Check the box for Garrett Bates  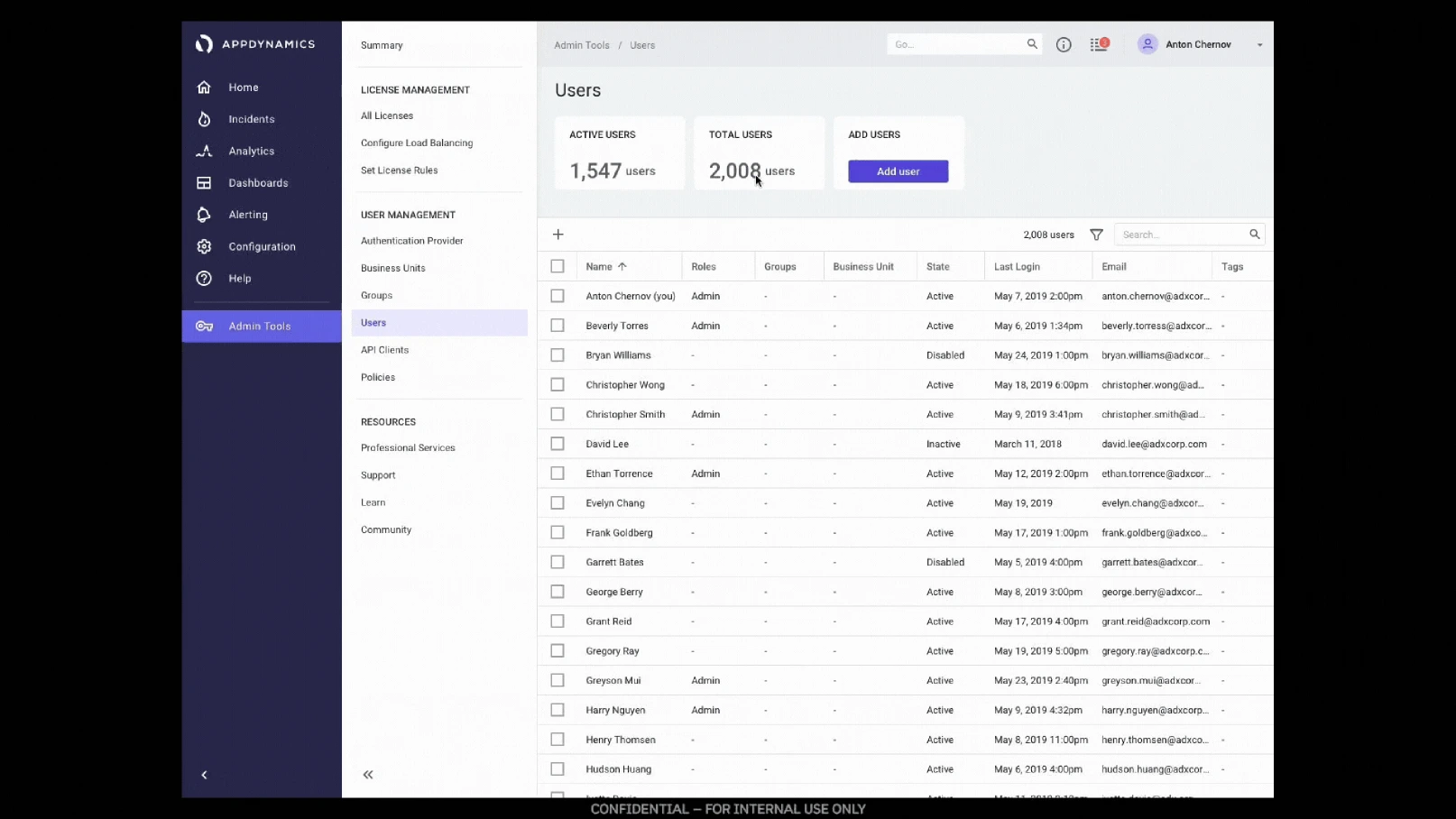558,562
